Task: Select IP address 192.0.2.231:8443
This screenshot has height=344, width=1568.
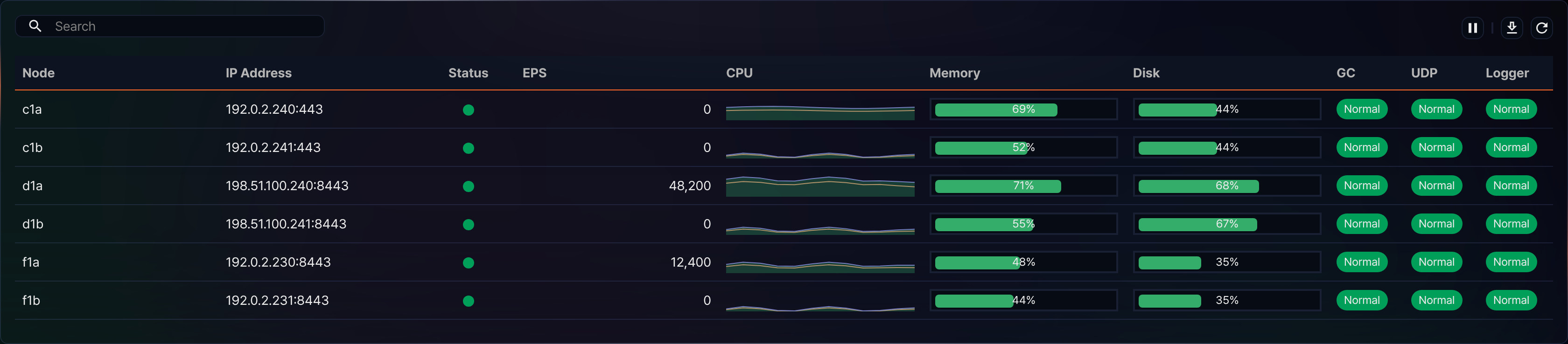Action: 278,300
